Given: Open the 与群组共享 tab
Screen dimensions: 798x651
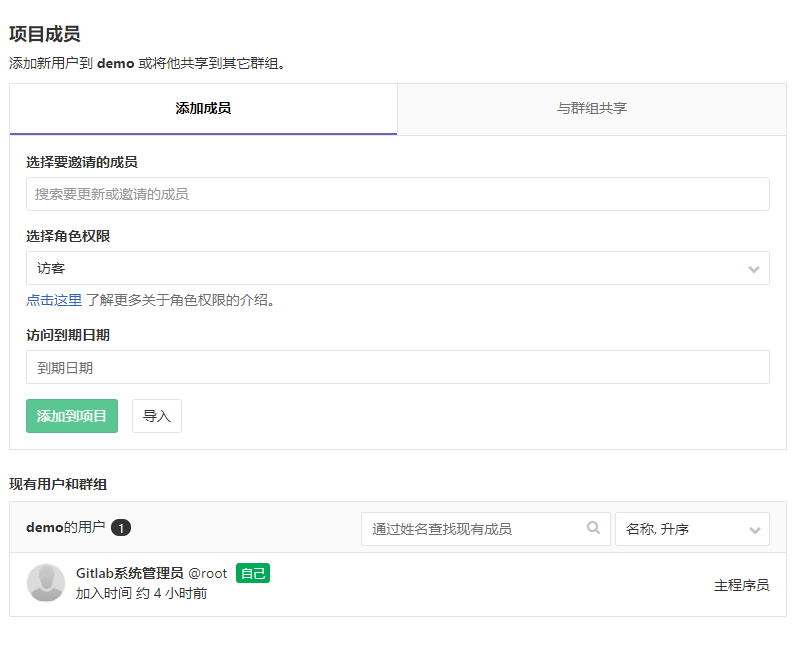Looking at the screenshot, I should coord(592,109).
